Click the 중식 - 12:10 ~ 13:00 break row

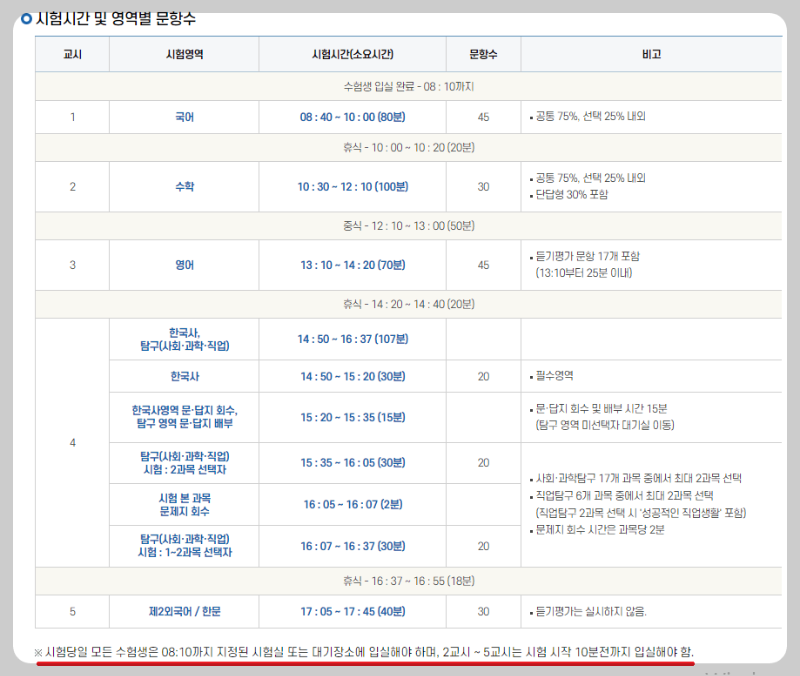tap(400, 226)
